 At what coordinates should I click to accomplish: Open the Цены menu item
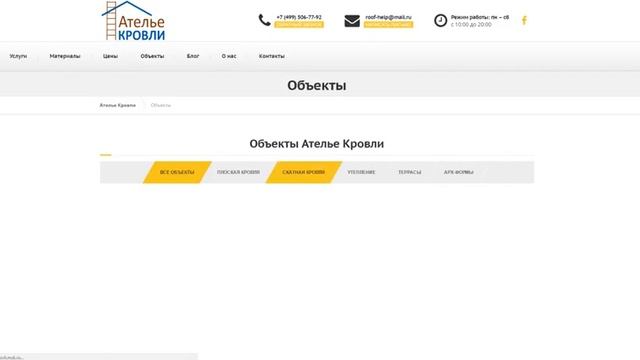click(x=110, y=56)
